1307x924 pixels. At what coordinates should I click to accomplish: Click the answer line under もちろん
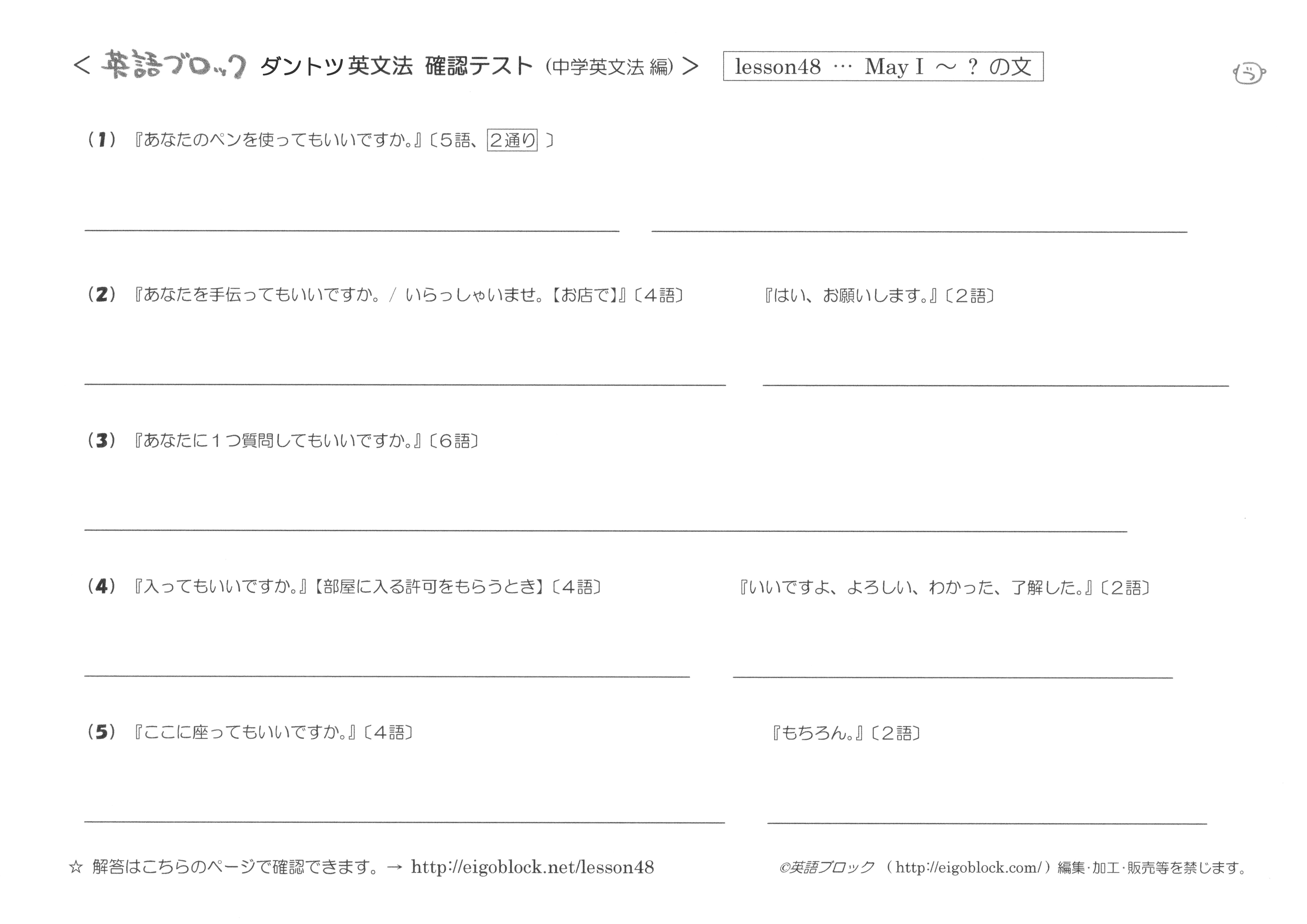tap(987, 823)
